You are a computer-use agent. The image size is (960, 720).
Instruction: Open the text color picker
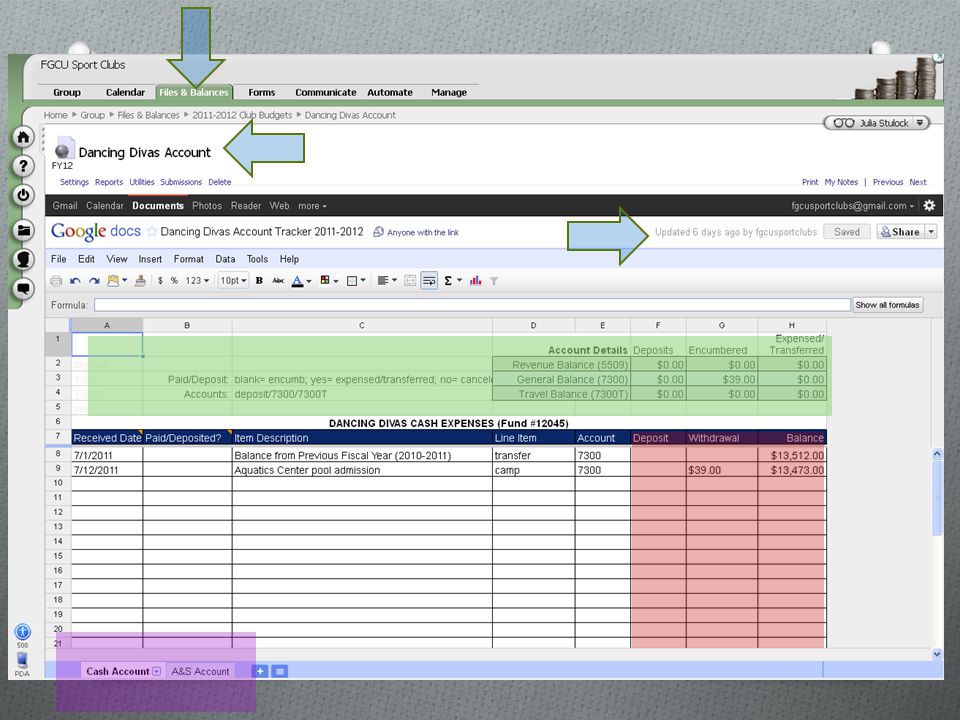click(x=301, y=281)
